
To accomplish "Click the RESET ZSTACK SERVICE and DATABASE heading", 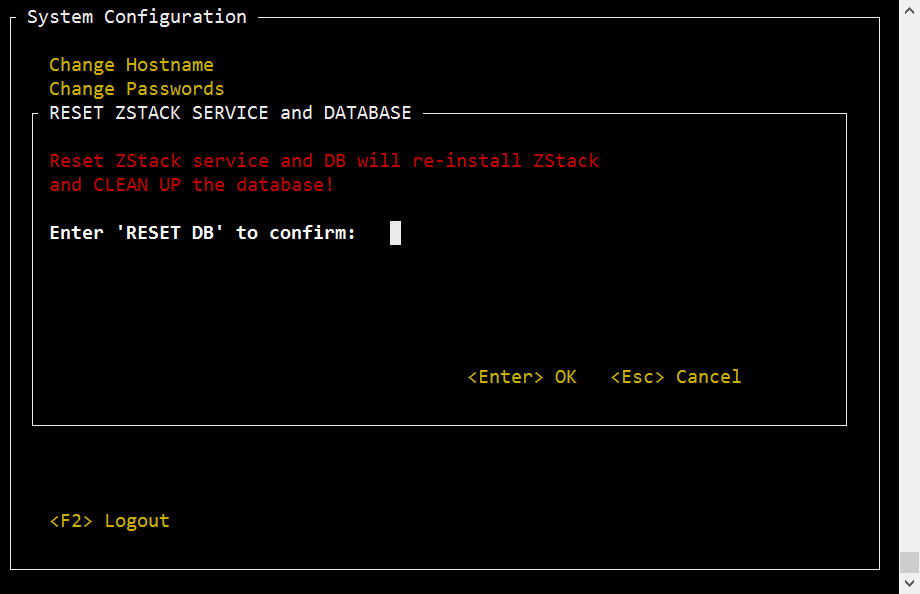I will pos(230,113).
